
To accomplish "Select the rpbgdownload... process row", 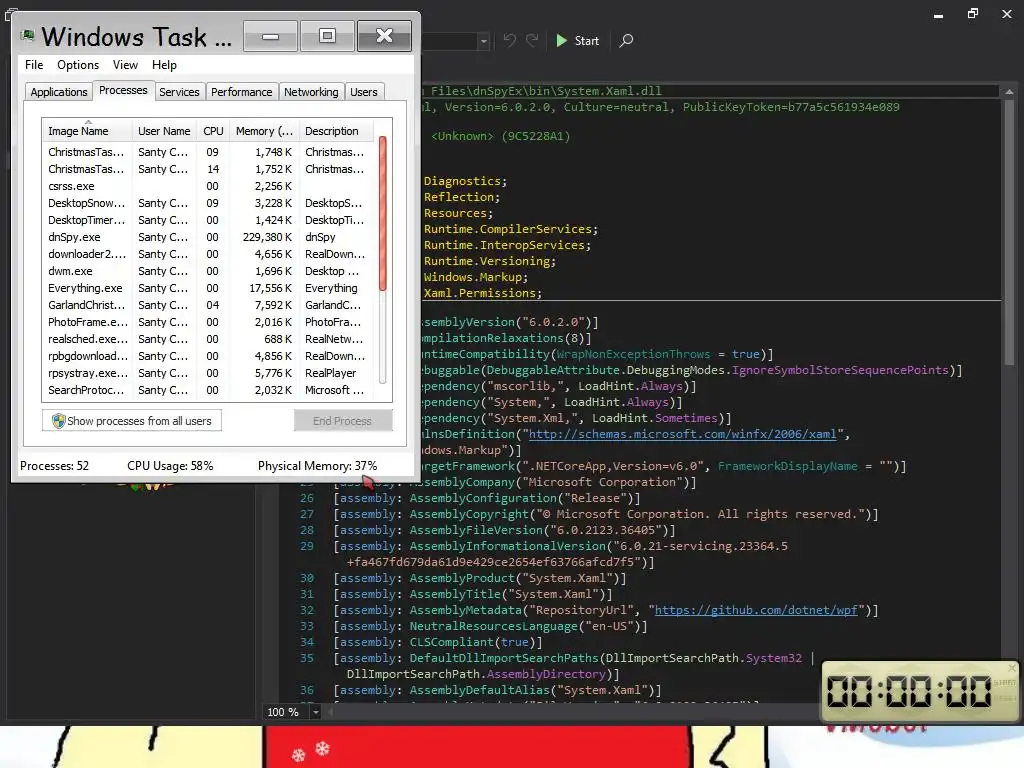I will pyautogui.click(x=209, y=356).
